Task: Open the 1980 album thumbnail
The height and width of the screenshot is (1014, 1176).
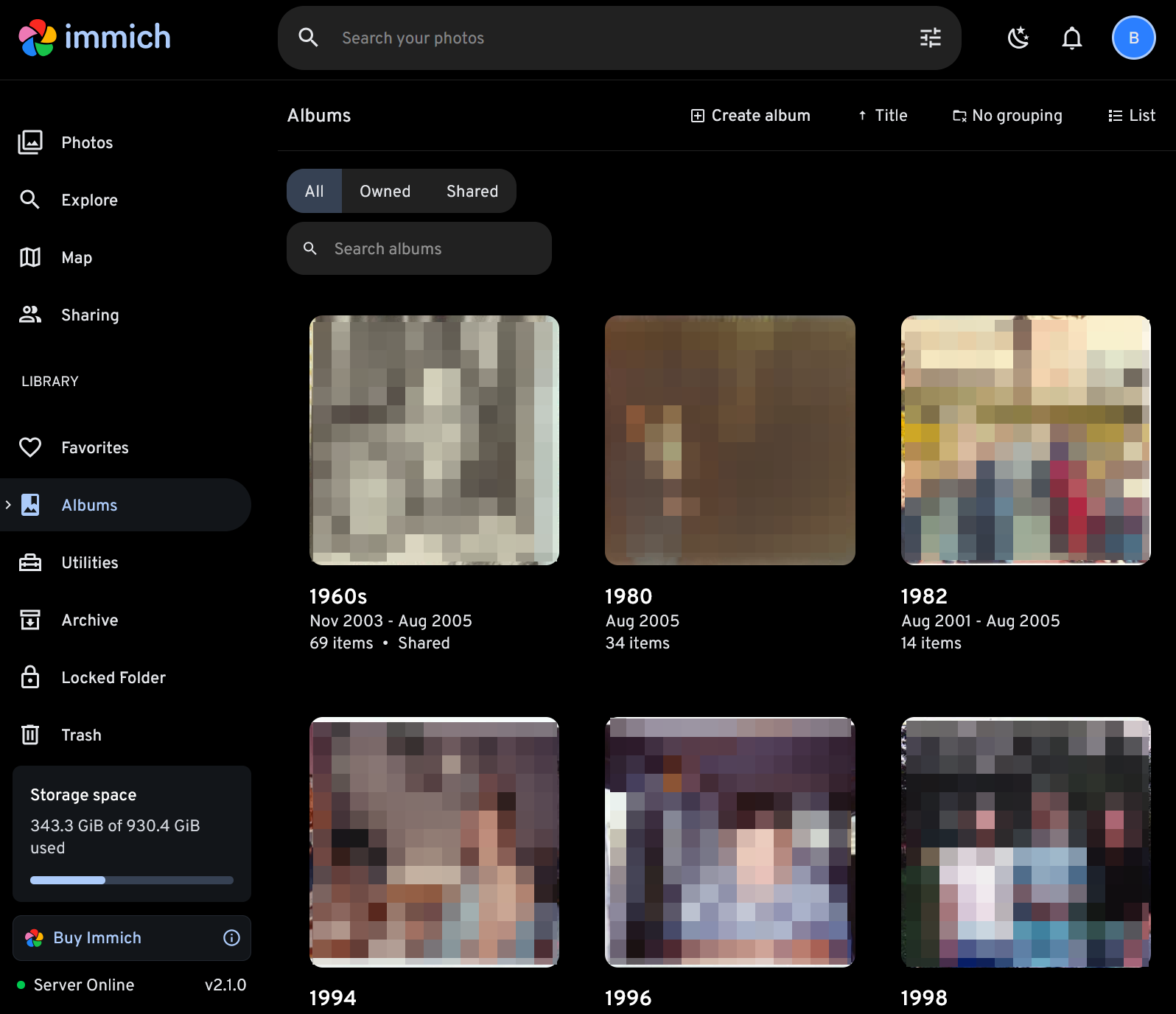Action: [730, 440]
